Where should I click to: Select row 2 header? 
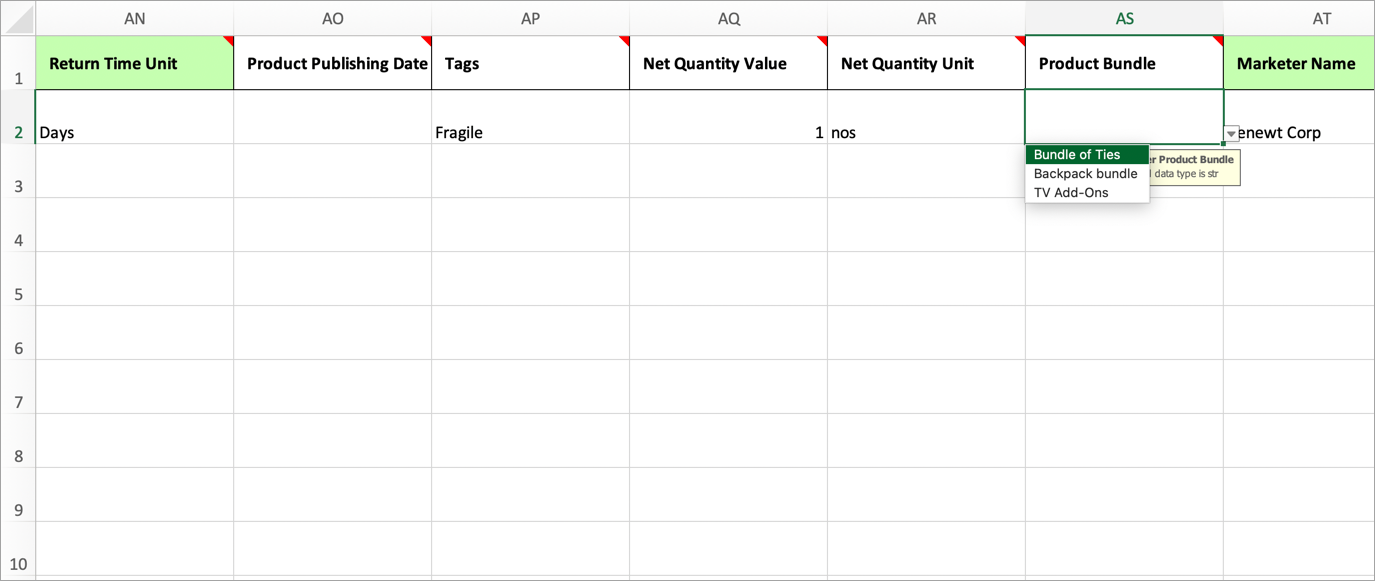point(18,117)
